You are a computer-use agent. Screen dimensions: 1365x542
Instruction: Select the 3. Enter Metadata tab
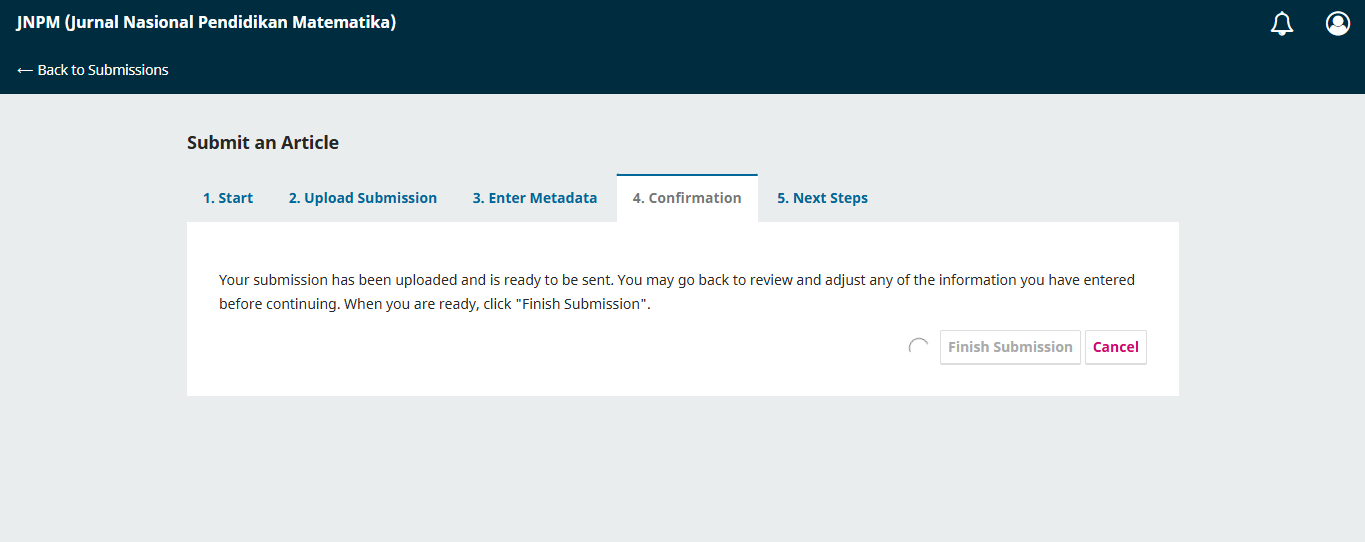click(535, 198)
